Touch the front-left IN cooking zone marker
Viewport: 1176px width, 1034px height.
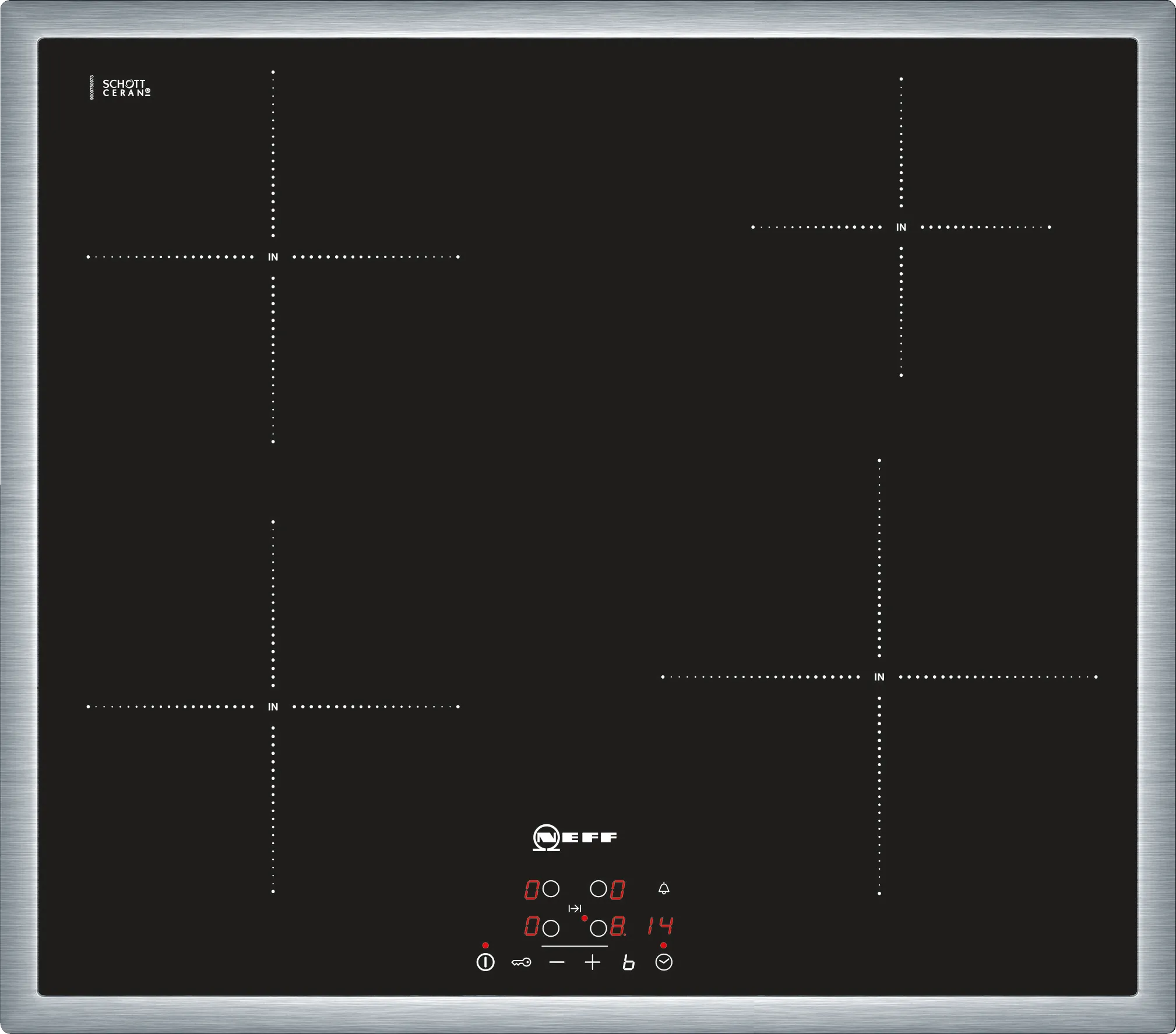pyautogui.click(x=273, y=707)
